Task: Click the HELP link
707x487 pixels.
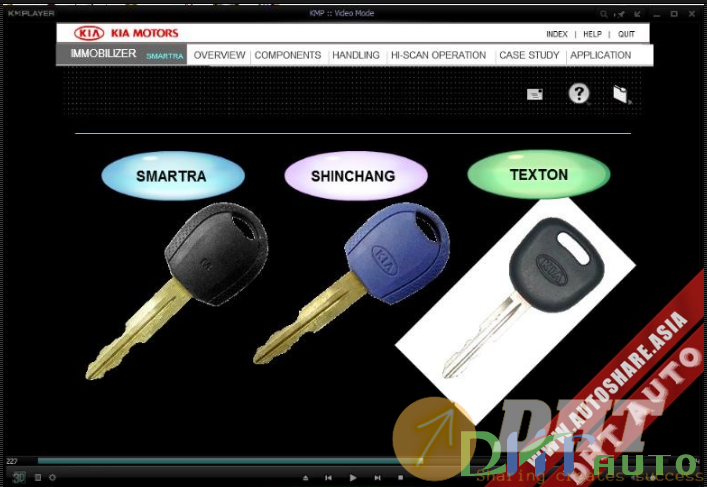Action: pyautogui.click(x=592, y=34)
